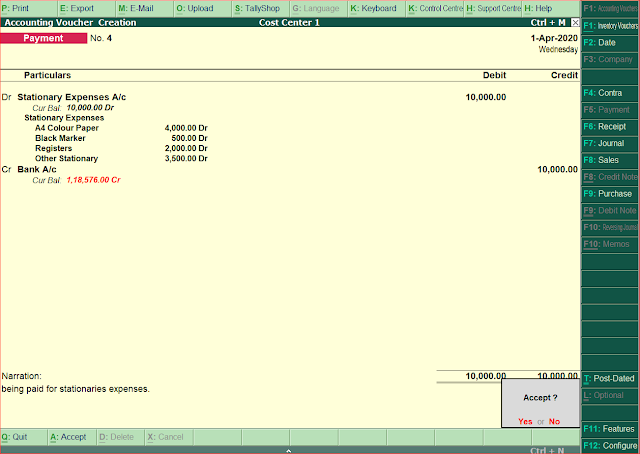Viewport: 640px width, 454px height.
Task: Click F10: Memos button
Action: pos(610,244)
